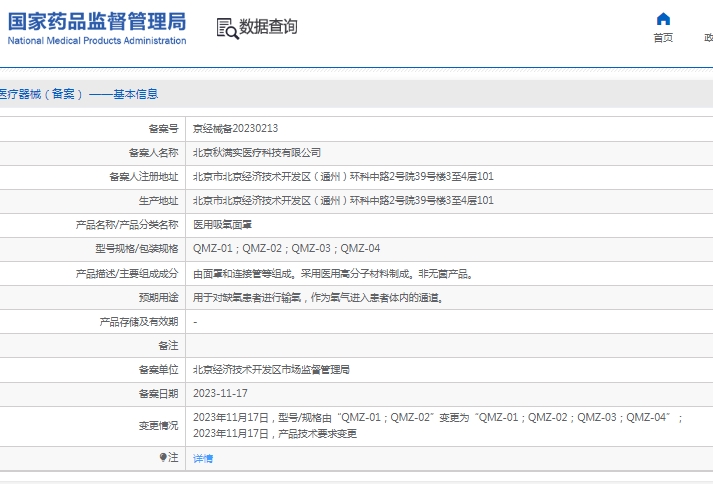Viewport: 713px width, 484px height.
Task: Click the 国家药品监督管理局 logo
Action: [x=97, y=21]
